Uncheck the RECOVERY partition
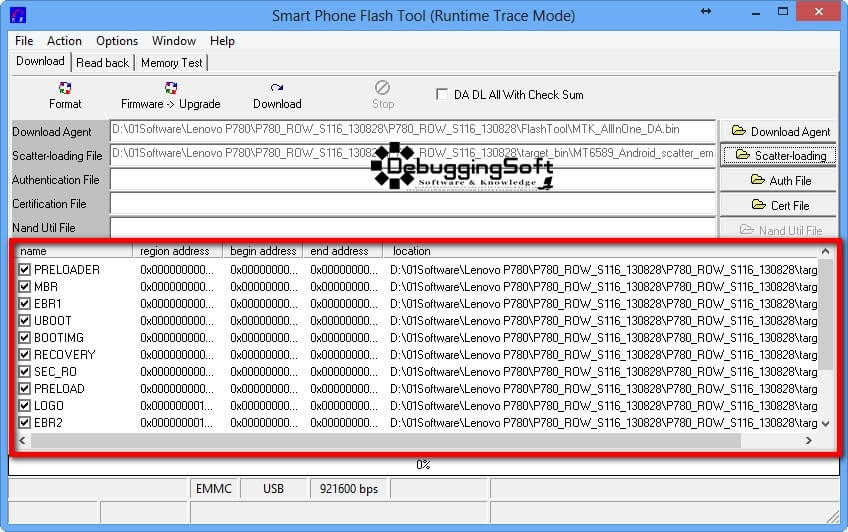Image resolution: width=848 pixels, height=532 pixels. [25, 355]
